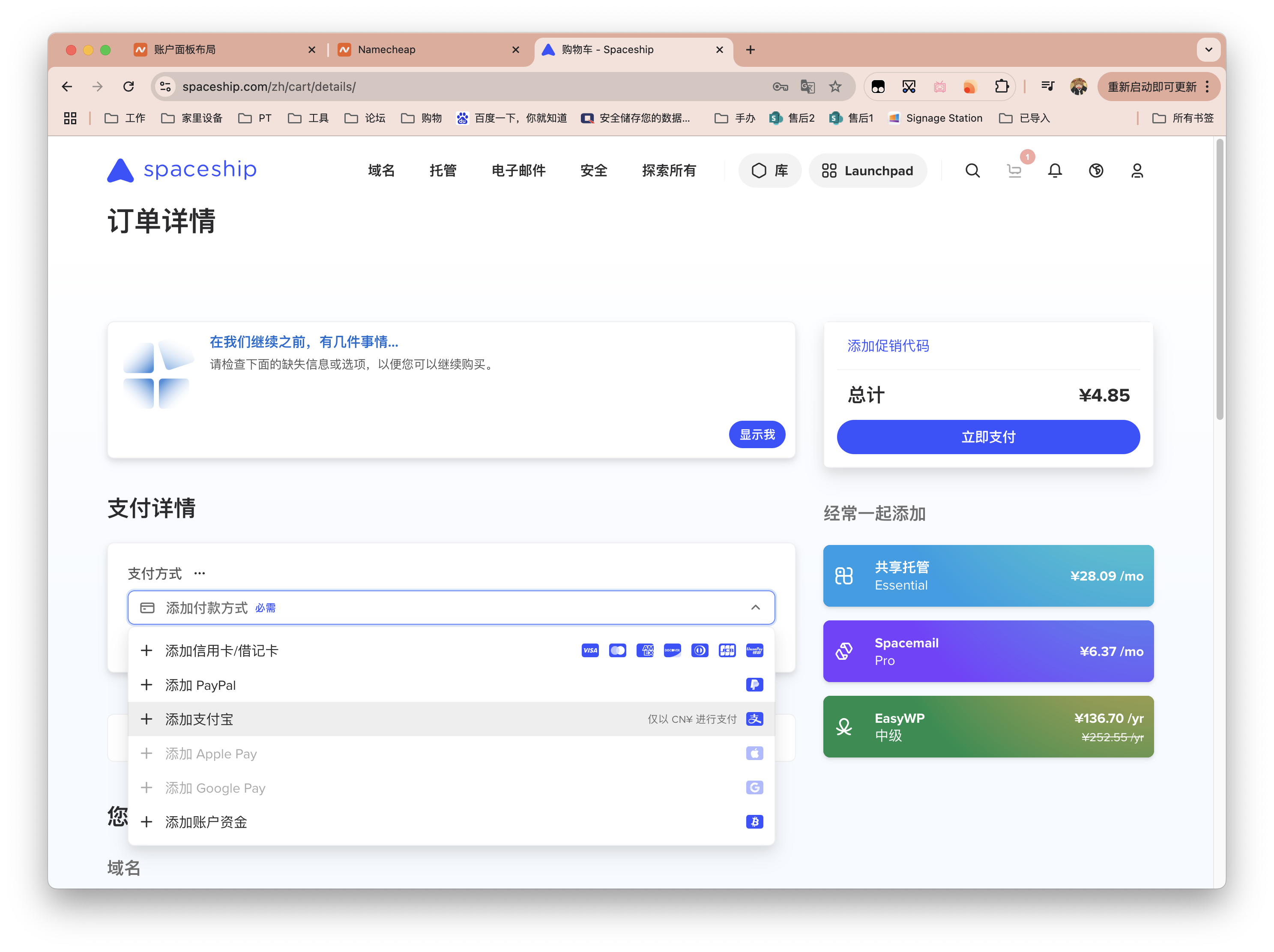Image resolution: width=1274 pixels, height=952 pixels.
Task: Click the 添加促销代码 link
Action: (x=888, y=346)
